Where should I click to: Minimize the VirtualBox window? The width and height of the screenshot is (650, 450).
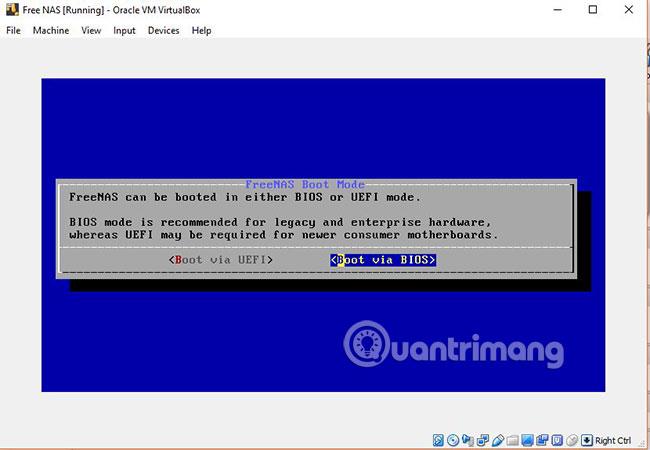558,10
